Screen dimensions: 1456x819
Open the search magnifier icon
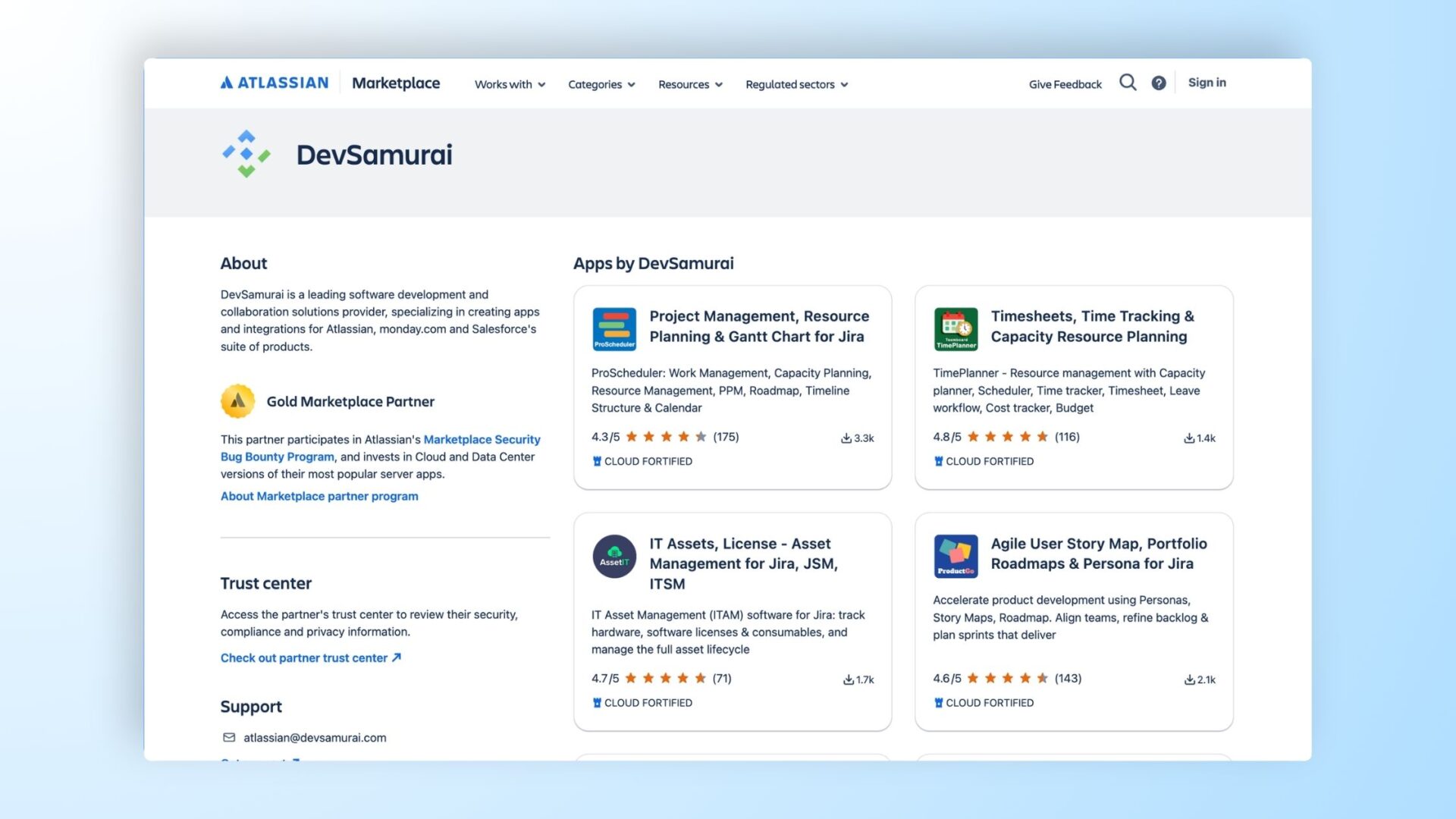[x=1128, y=83]
